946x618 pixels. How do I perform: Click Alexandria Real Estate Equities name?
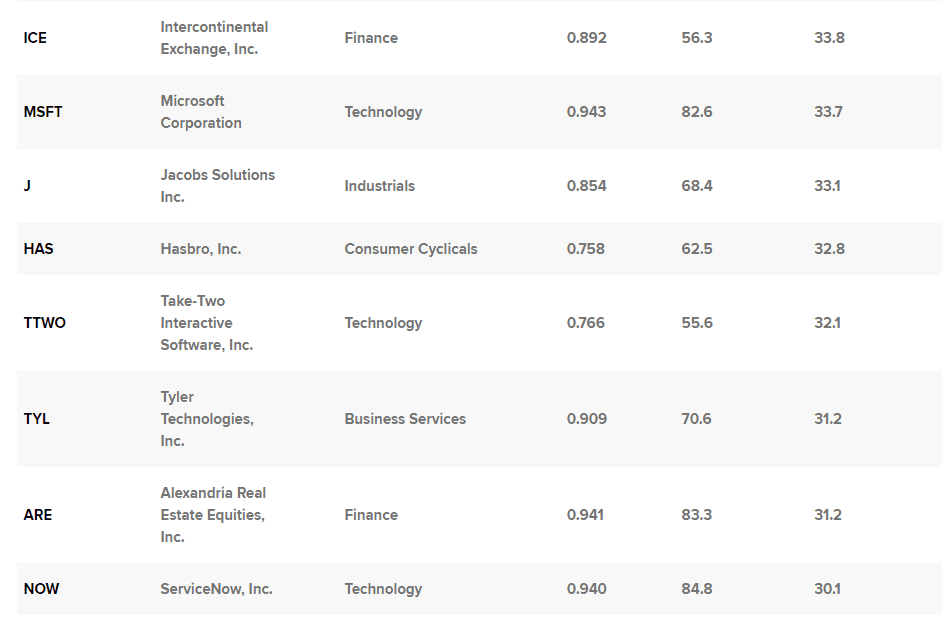[x=213, y=515]
